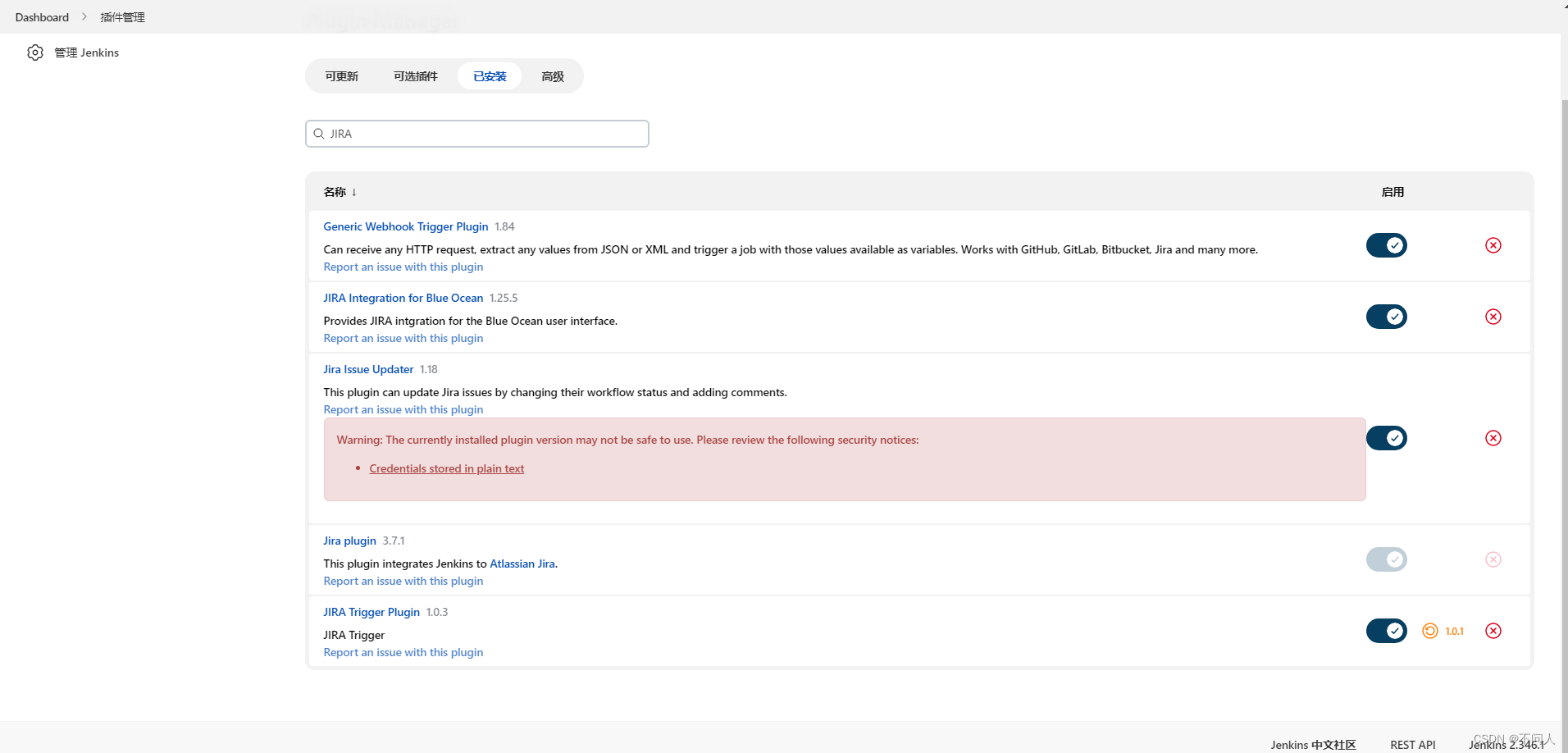
Task: Sort plugins by the 名称 column header
Action: tap(340, 192)
